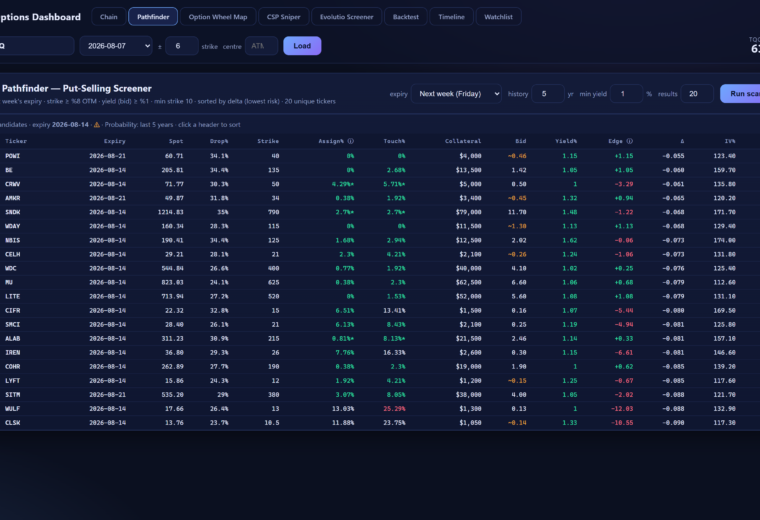This screenshot has width=760, height=520.
Task: Expand the Next week (Friday) expiry selector
Action: [456, 94]
